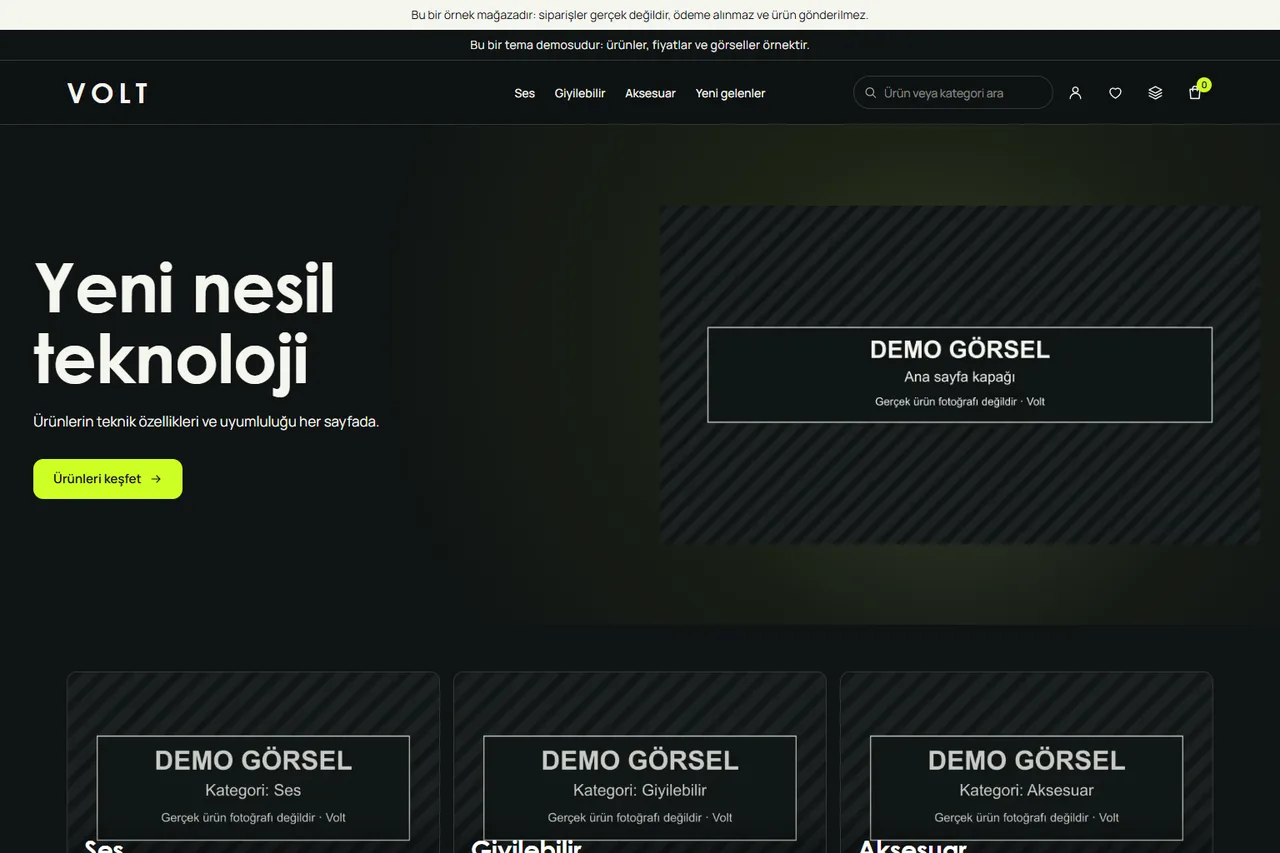Open the Kategori: Giyilebilir category card
Image resolution: width=1280 pixels, height=853 pixels.
click(640, 762)
